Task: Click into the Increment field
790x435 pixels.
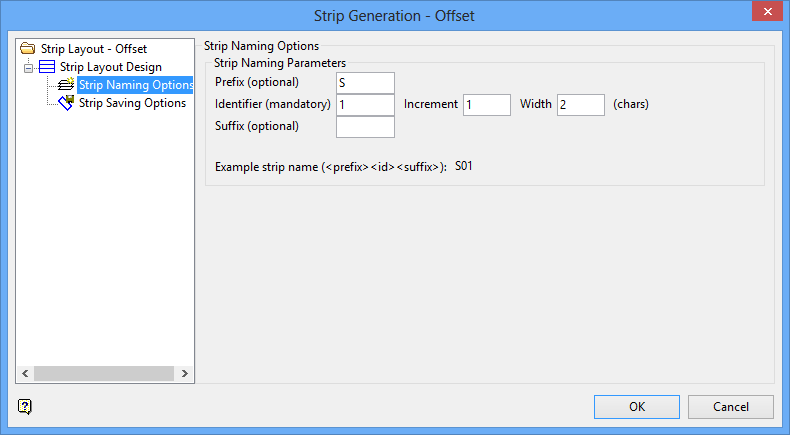Action: (486, 104)
